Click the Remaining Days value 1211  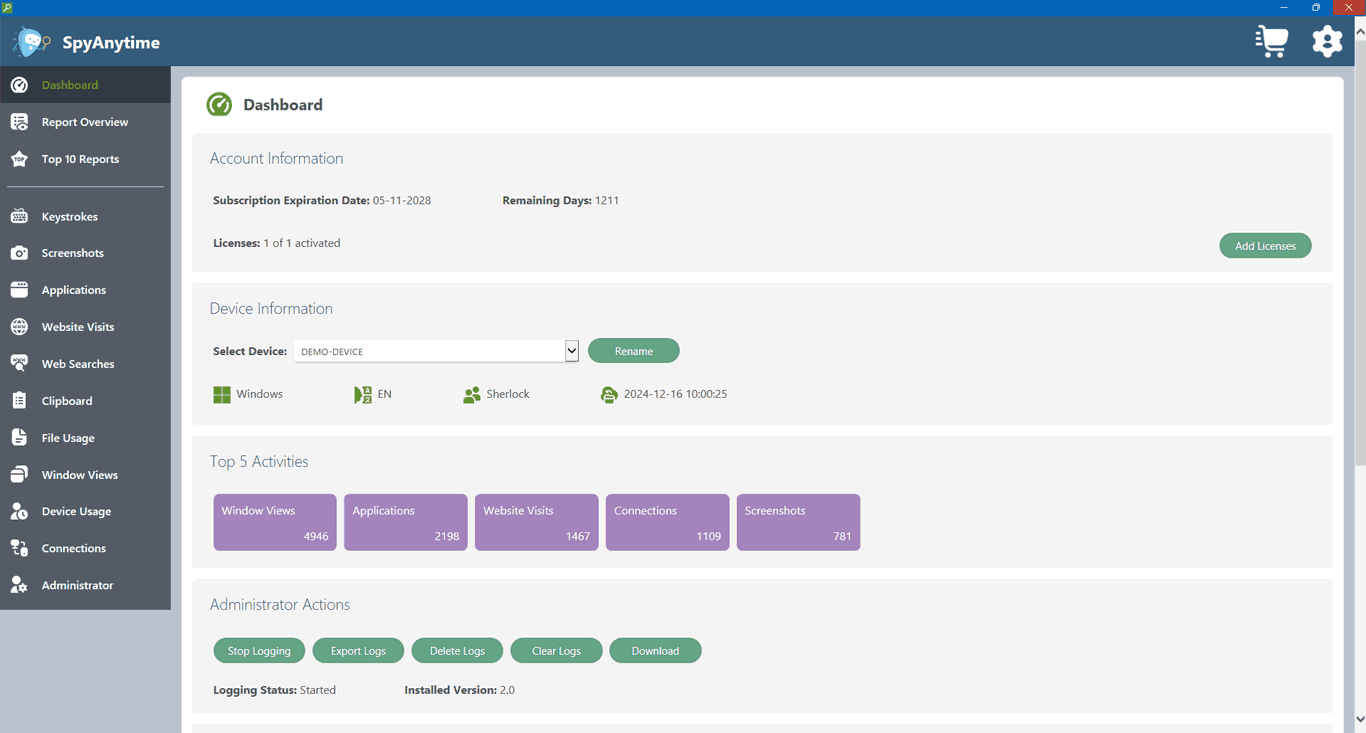pyautogui.click(x=607, y=201)
